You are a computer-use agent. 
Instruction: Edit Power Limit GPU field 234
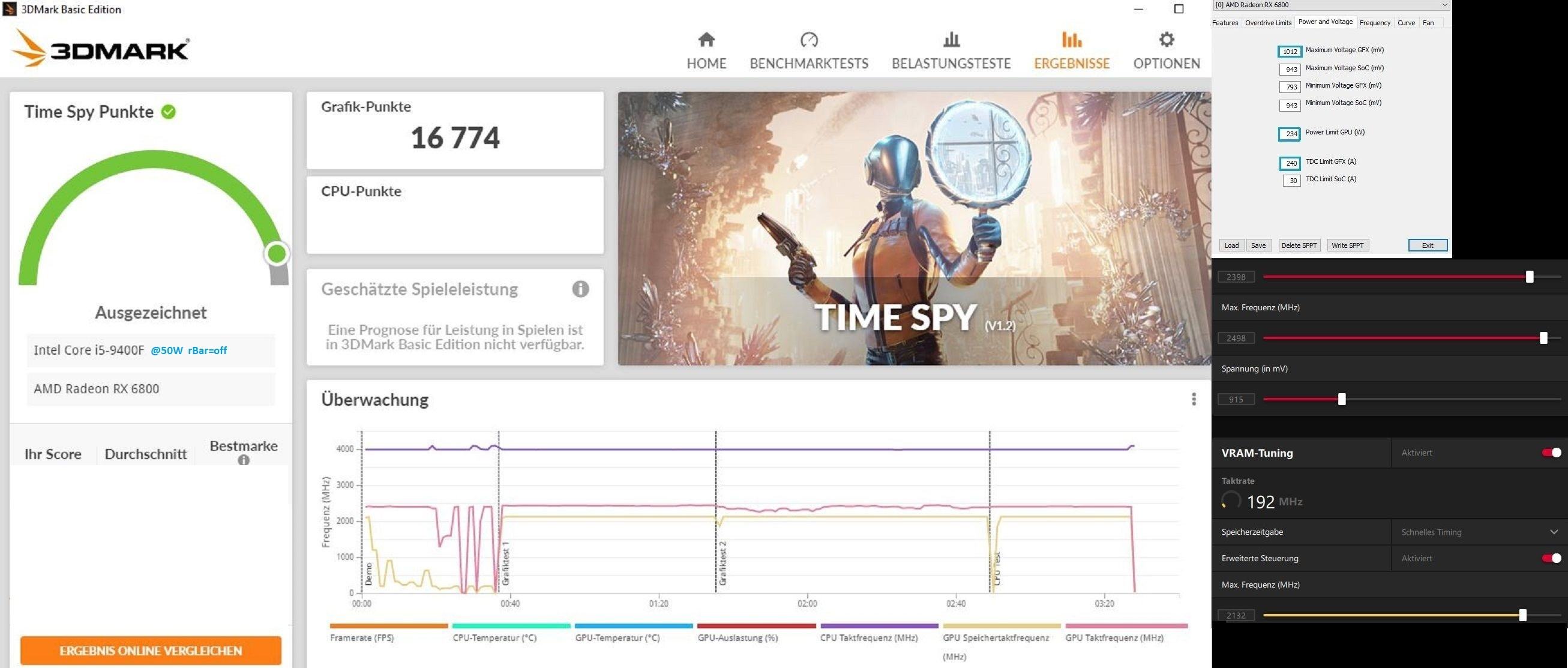pos(1290,134)
